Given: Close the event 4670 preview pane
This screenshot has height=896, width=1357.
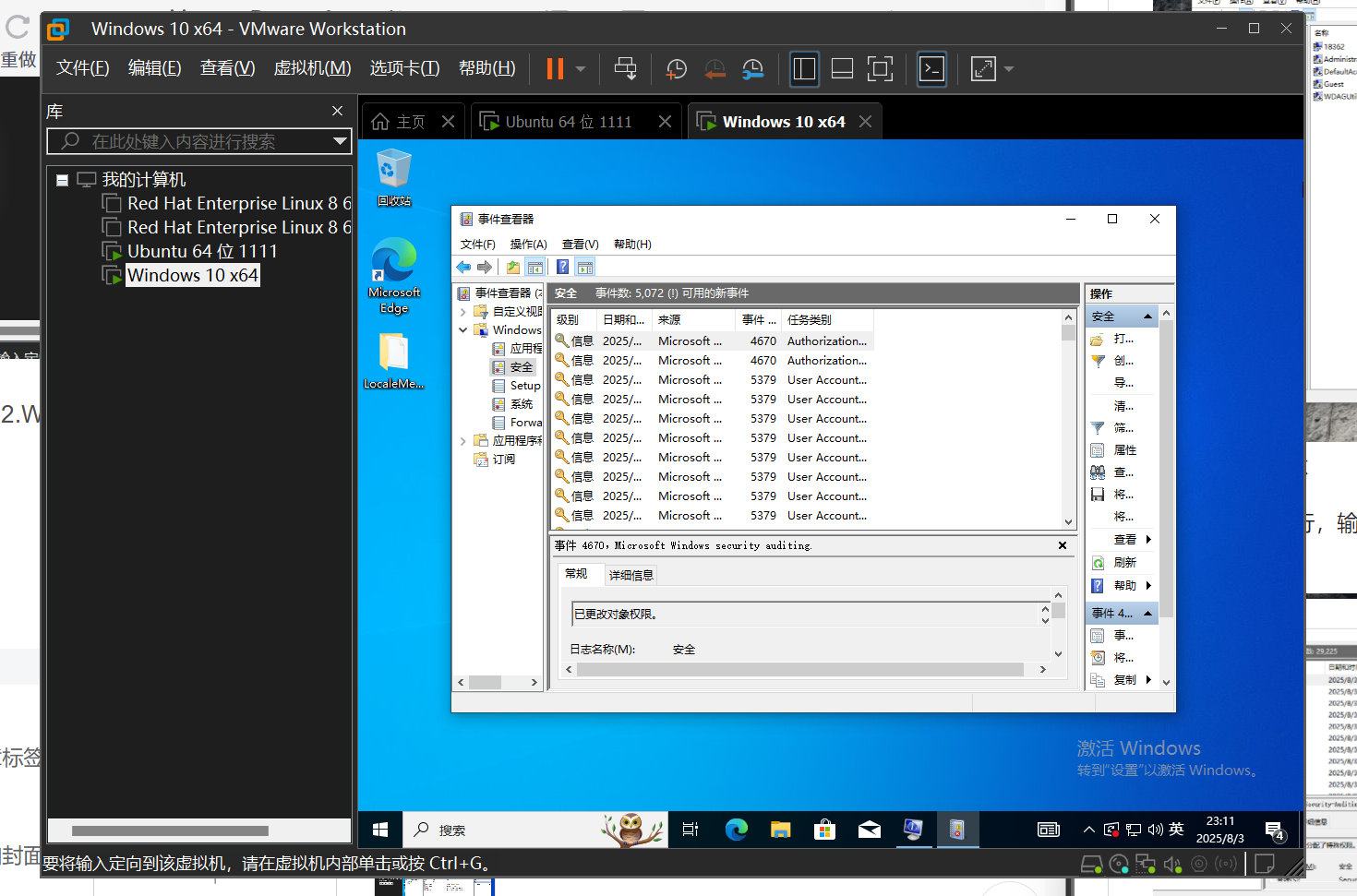Looking at the screenshot, I should (1063, 545).
